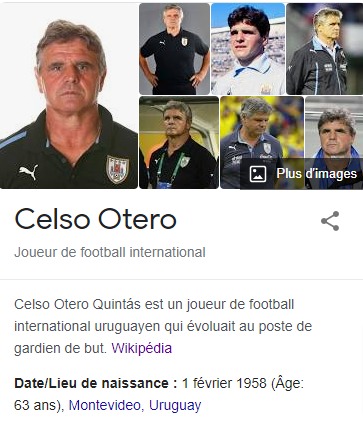The image size is (363, 432).
Task: Open the side-profile photo in tracksuit jacket
Action: click(x=325, y=49)
